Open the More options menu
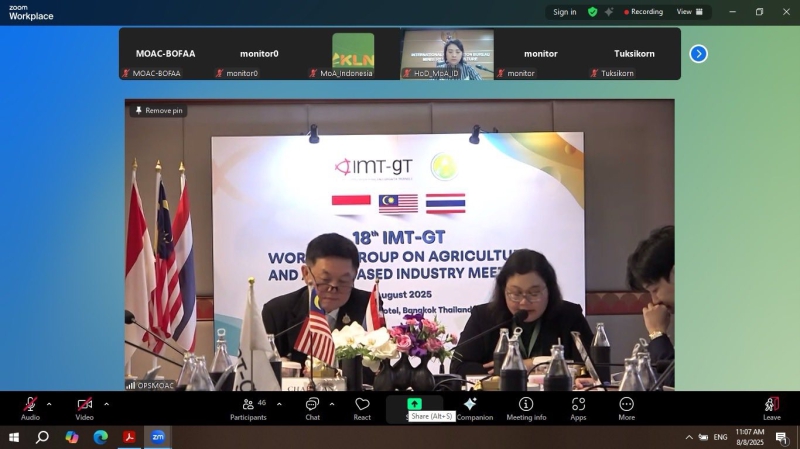This screenshot has height=449, width=800. click(x=626, y=408)
